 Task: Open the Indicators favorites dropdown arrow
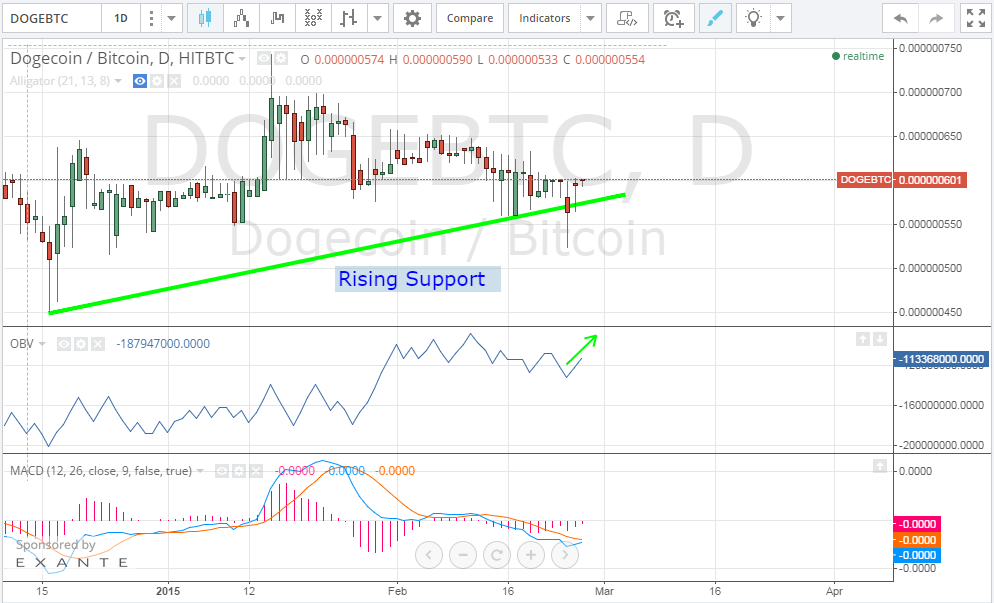click(590, 18)
